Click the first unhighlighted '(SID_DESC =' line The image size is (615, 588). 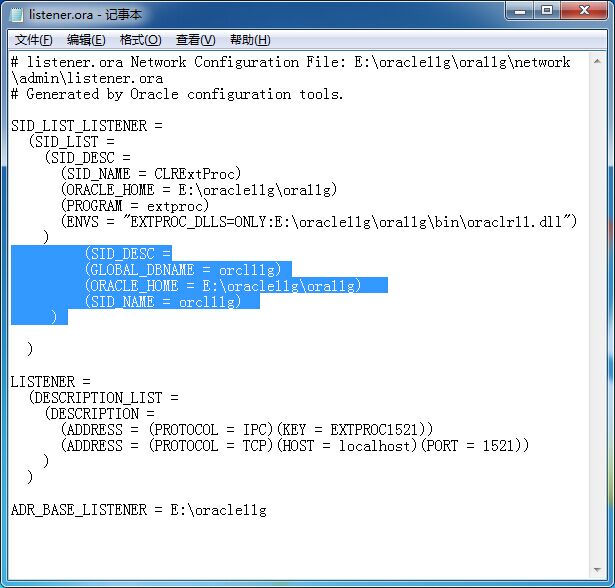pyautogui.click(x=87, y=158)
